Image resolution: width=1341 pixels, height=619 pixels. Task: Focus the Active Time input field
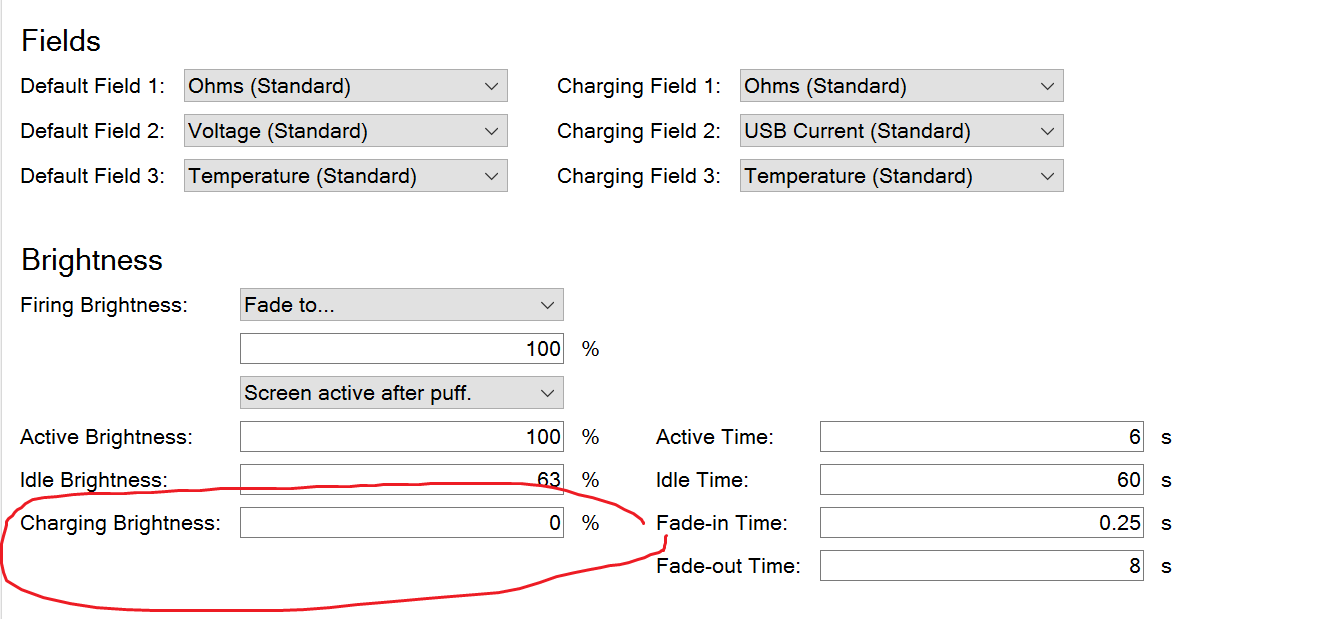tap(981, 437)
